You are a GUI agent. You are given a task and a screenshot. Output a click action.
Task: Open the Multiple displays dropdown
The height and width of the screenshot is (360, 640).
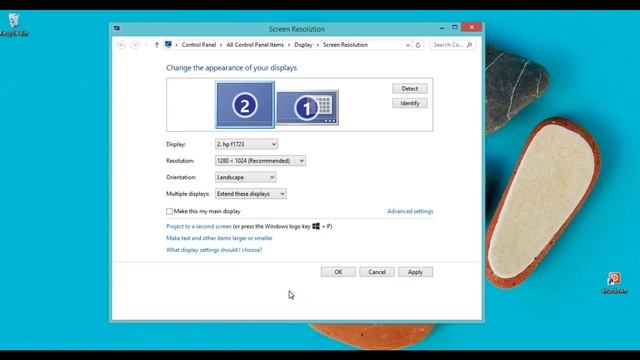[x=251, y=194]
